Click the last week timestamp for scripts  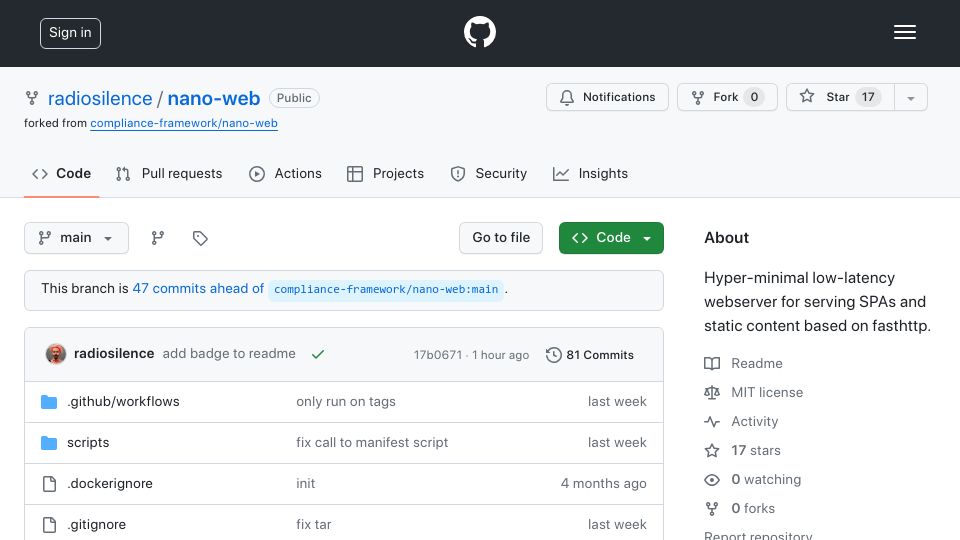tap(617, 443)
